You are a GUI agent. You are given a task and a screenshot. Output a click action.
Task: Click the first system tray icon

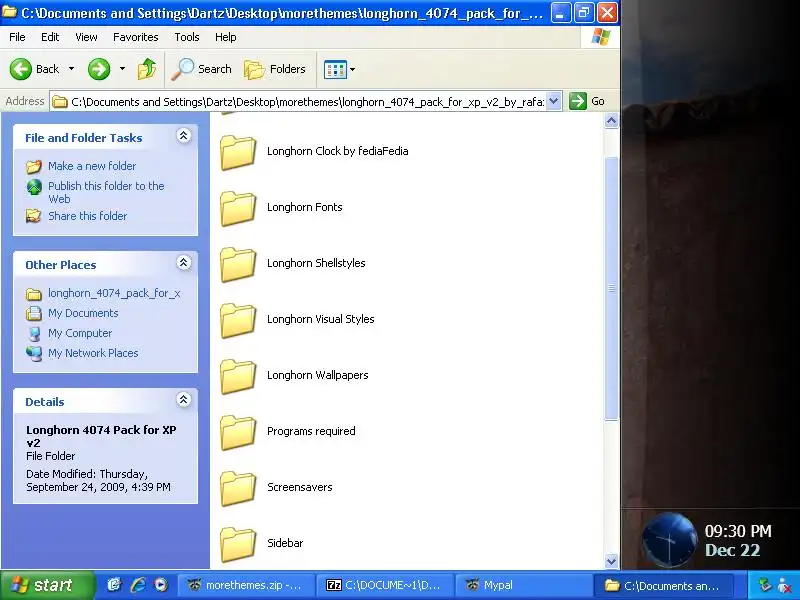pos(764,585)
